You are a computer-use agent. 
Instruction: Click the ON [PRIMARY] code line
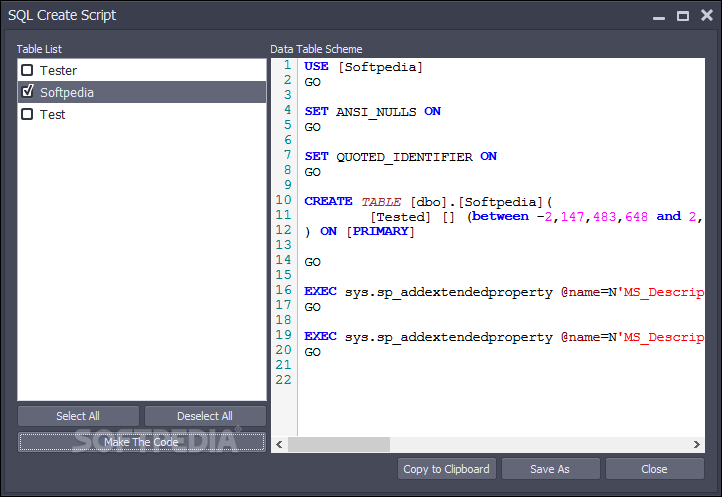(x=360, y=231)
